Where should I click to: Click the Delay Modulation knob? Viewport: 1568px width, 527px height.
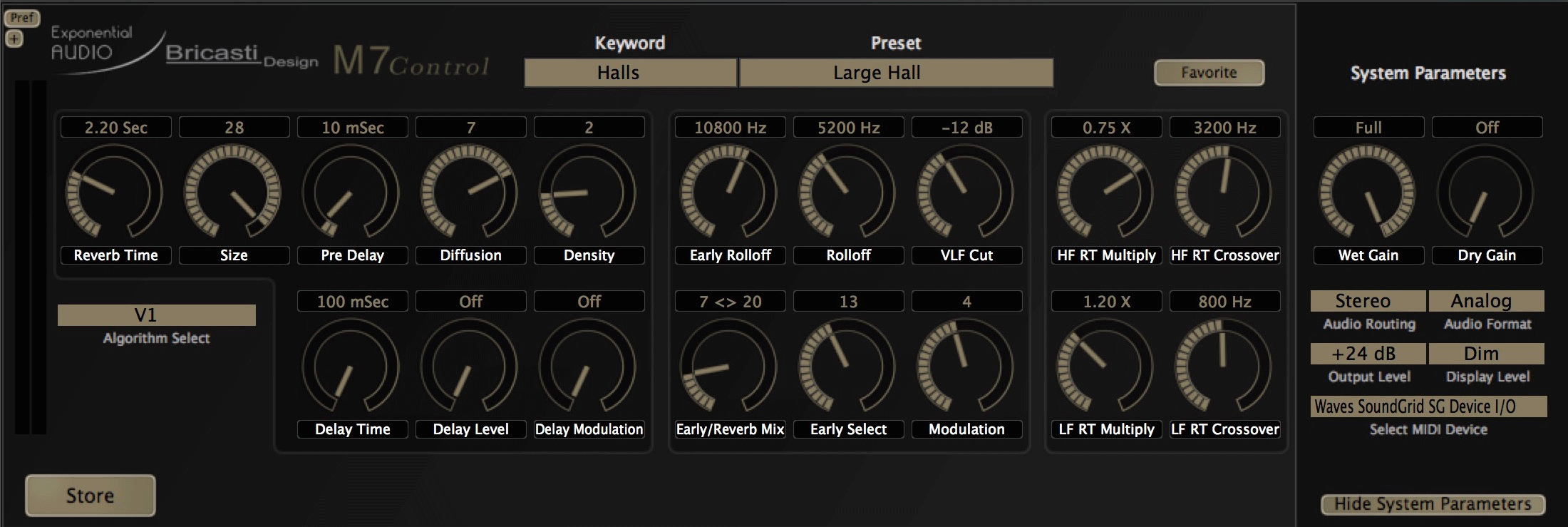[x=587, y=366]
